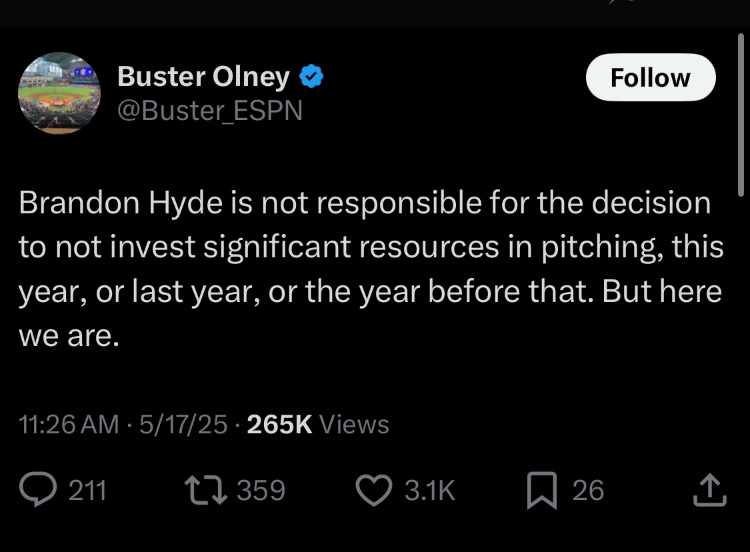Screen dimensions: 750x552
Task: Click the blue verified badge
Action: [x=311, y=77]
